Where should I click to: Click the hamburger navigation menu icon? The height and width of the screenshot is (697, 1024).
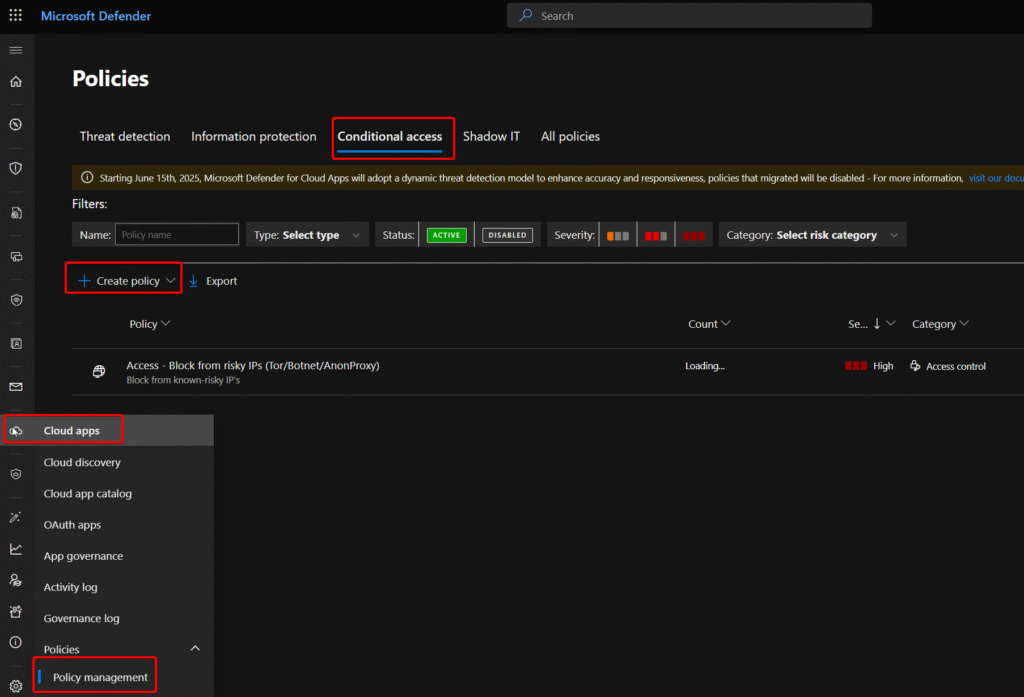(15, 50)
